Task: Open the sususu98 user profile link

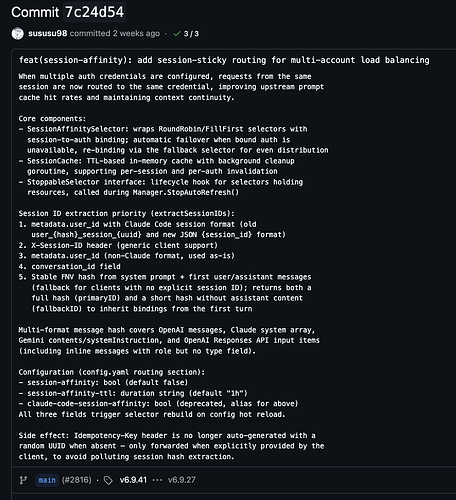Action: point(48,34)
